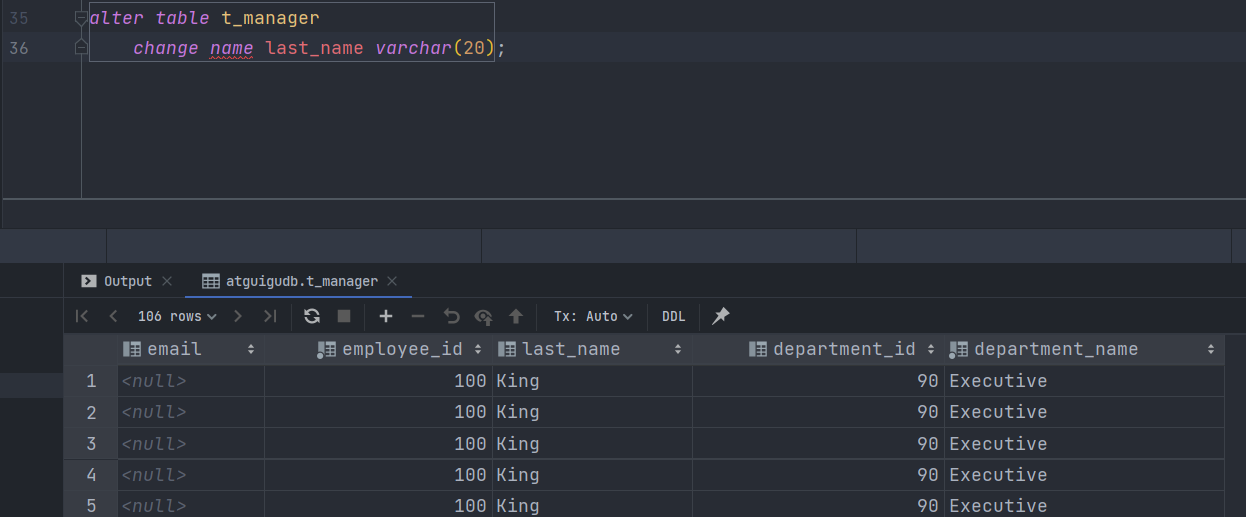Click line number 35 in gutter

pos(18,18)
